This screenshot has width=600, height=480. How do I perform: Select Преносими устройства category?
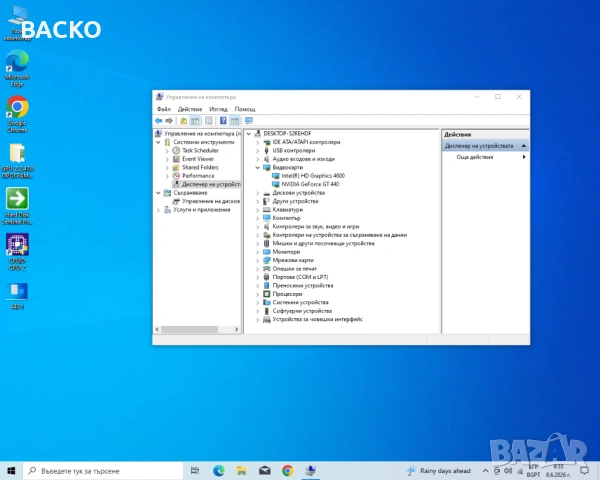303,286
